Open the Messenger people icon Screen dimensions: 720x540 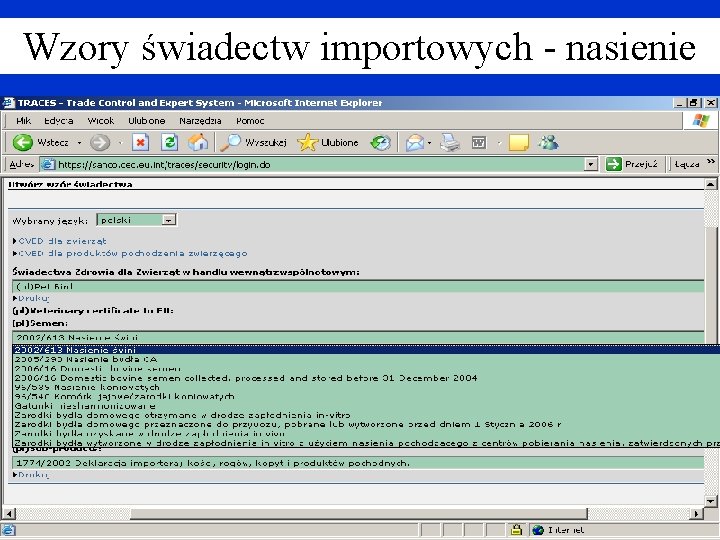coord(548,143)
